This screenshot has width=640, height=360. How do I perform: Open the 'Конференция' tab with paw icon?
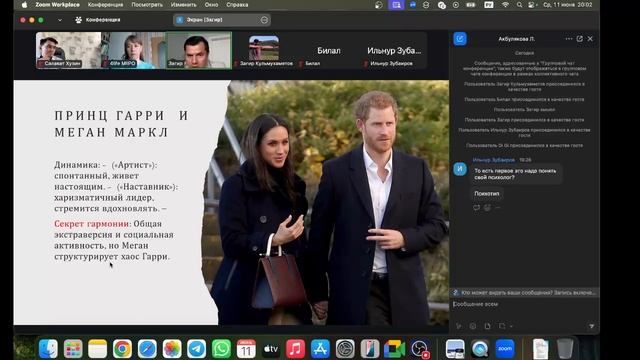tap(98, 20)
